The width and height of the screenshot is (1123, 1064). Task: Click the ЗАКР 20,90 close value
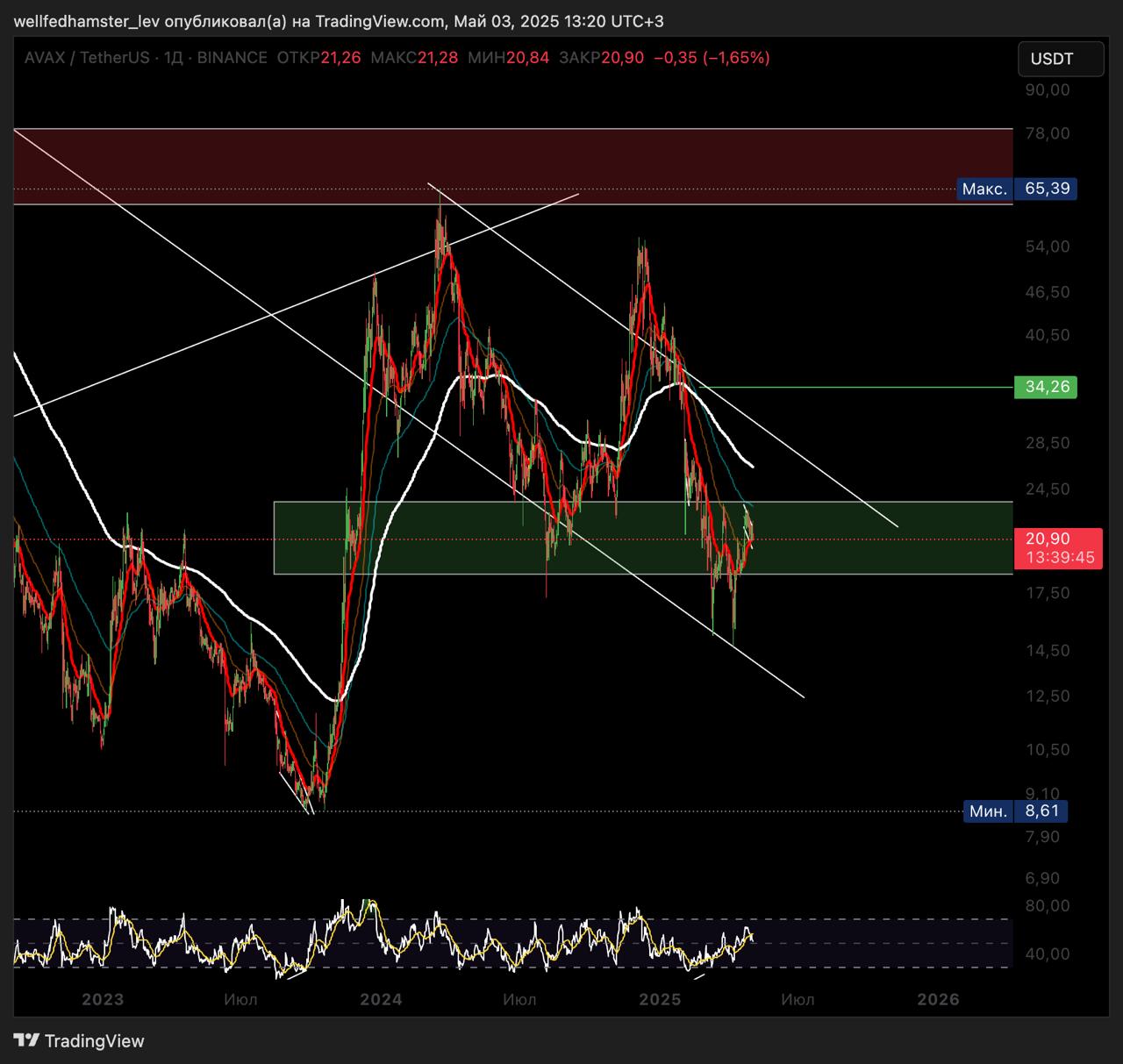click(601, 58)
